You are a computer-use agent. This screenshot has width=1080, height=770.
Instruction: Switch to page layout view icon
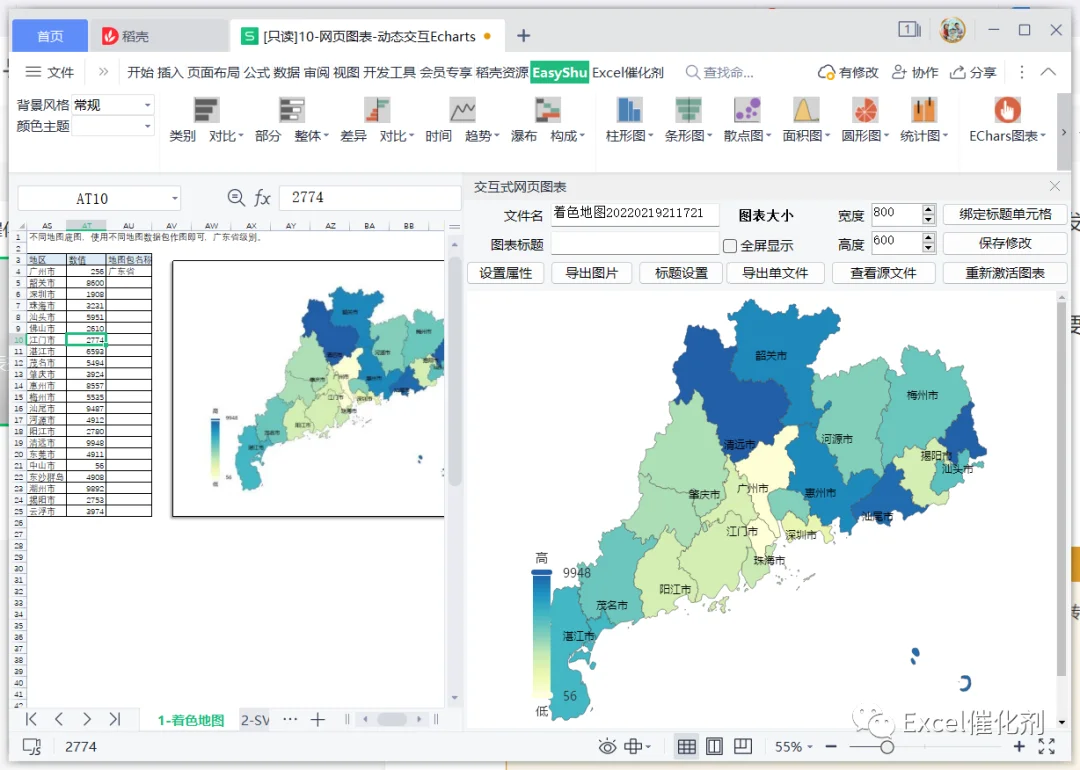click(714, 747)
